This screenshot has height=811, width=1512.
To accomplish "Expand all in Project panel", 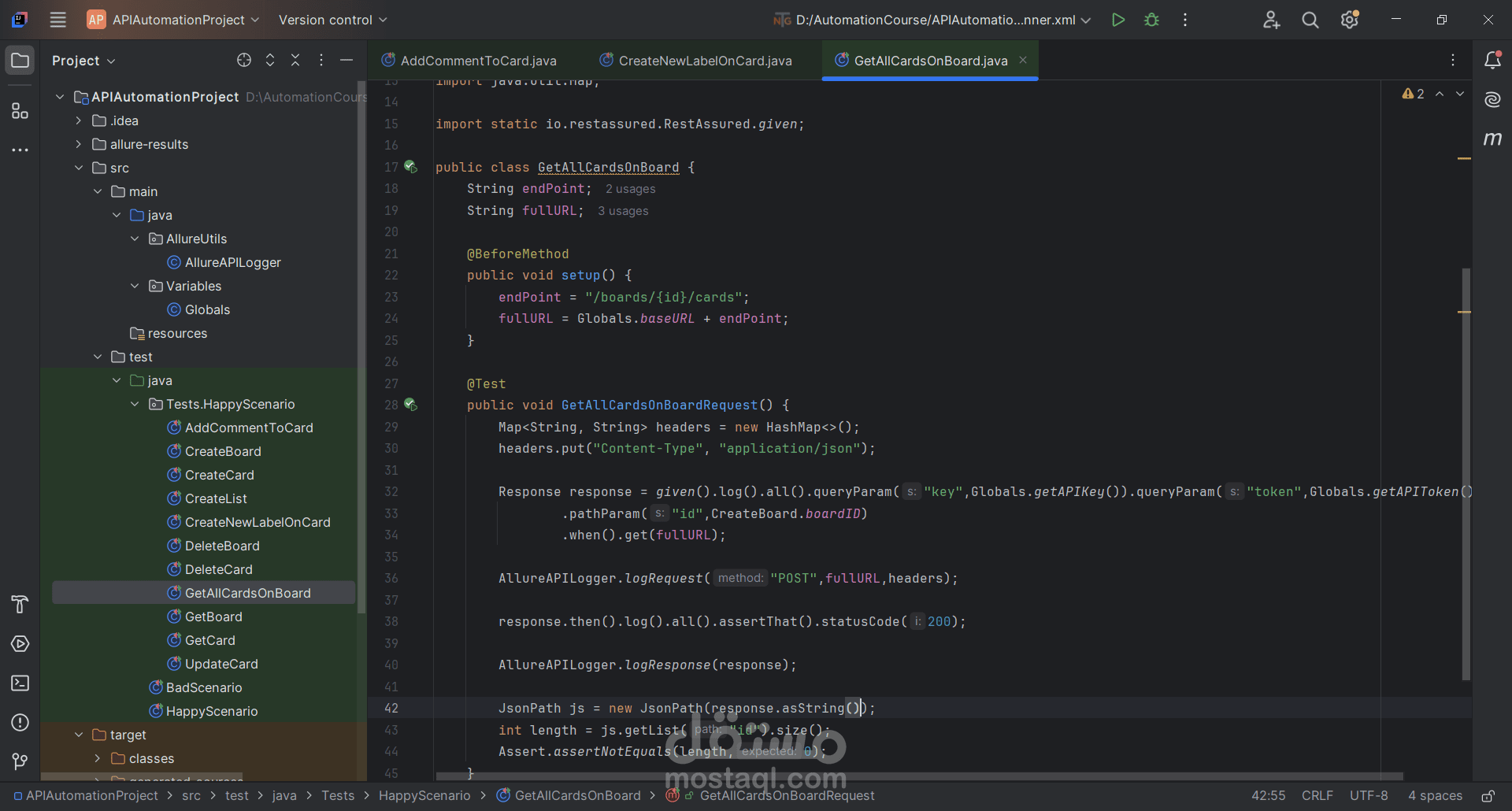I will [x=270, y=60].
